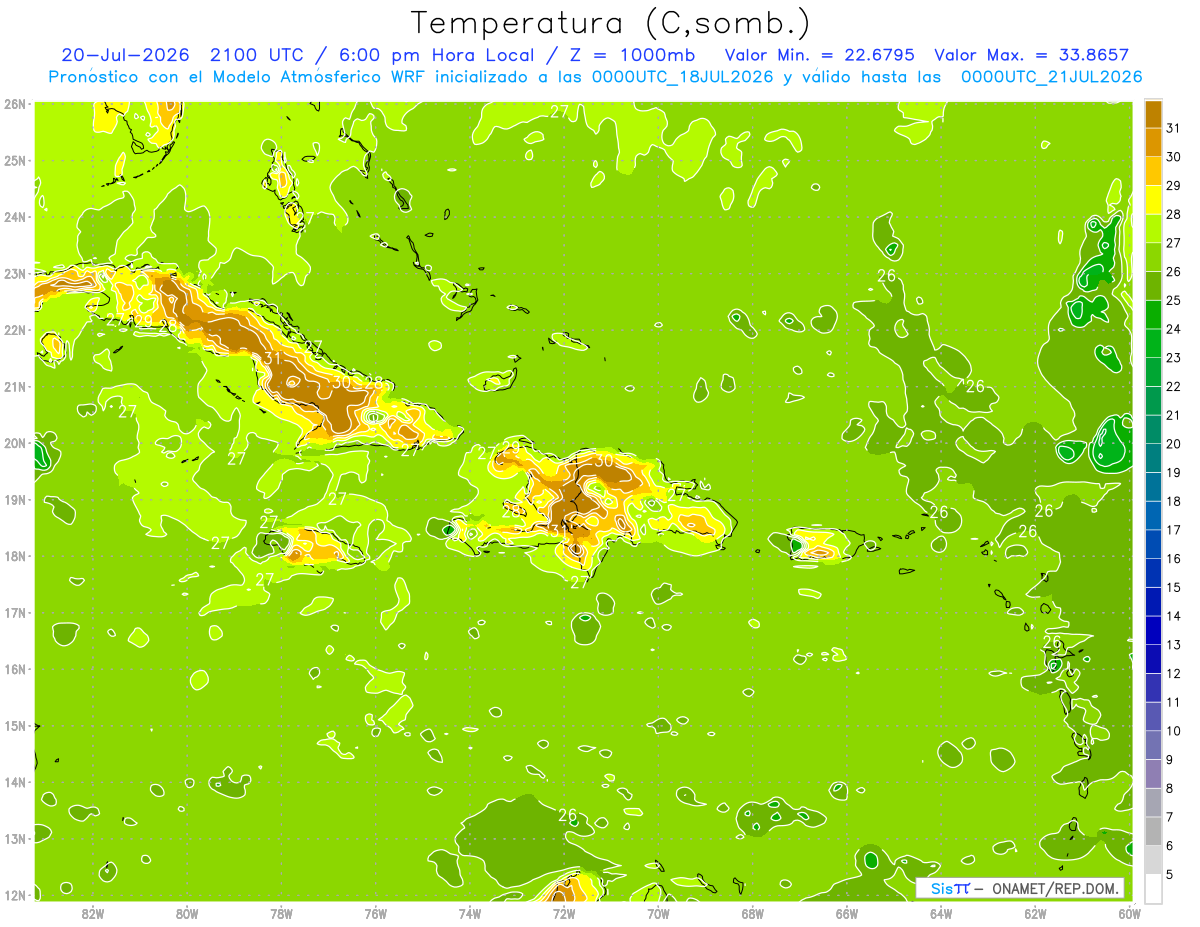Click the 16N latitude axis label

pyautogui.click(x=15, y=669)
